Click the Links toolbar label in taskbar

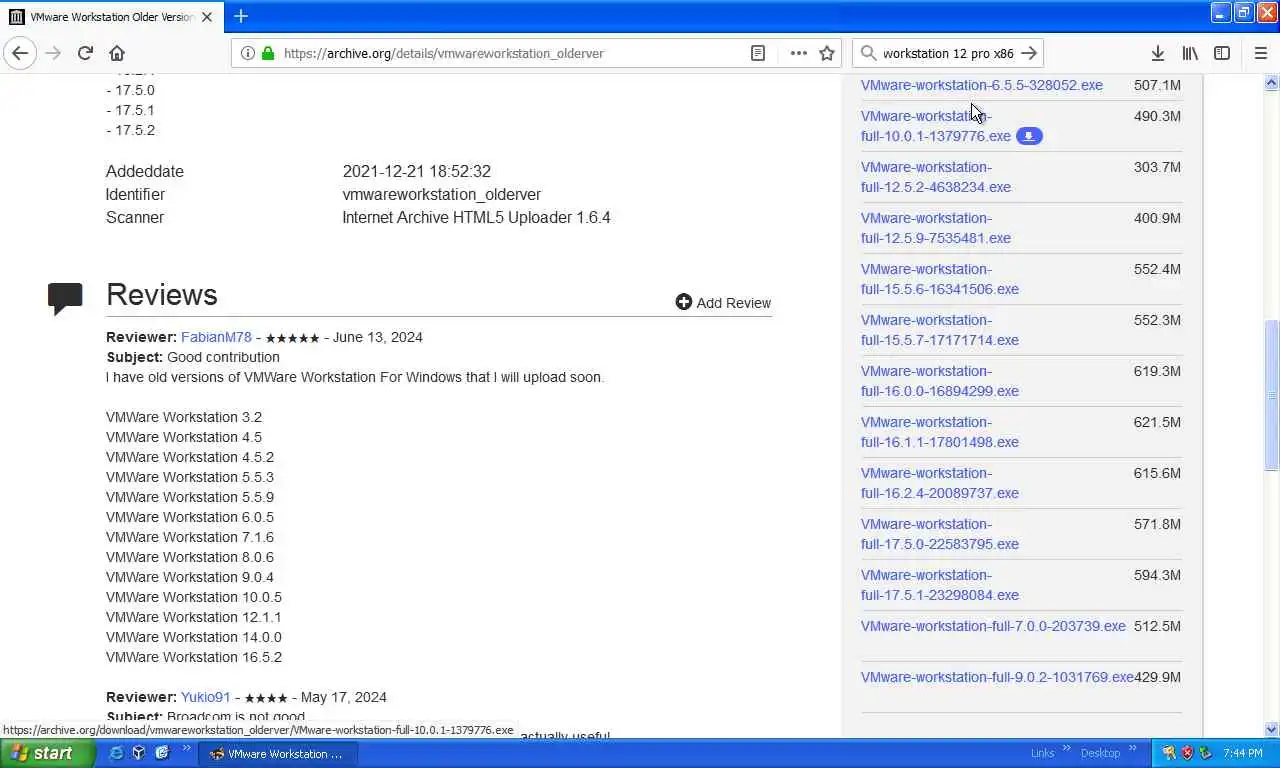(1042, 753)
